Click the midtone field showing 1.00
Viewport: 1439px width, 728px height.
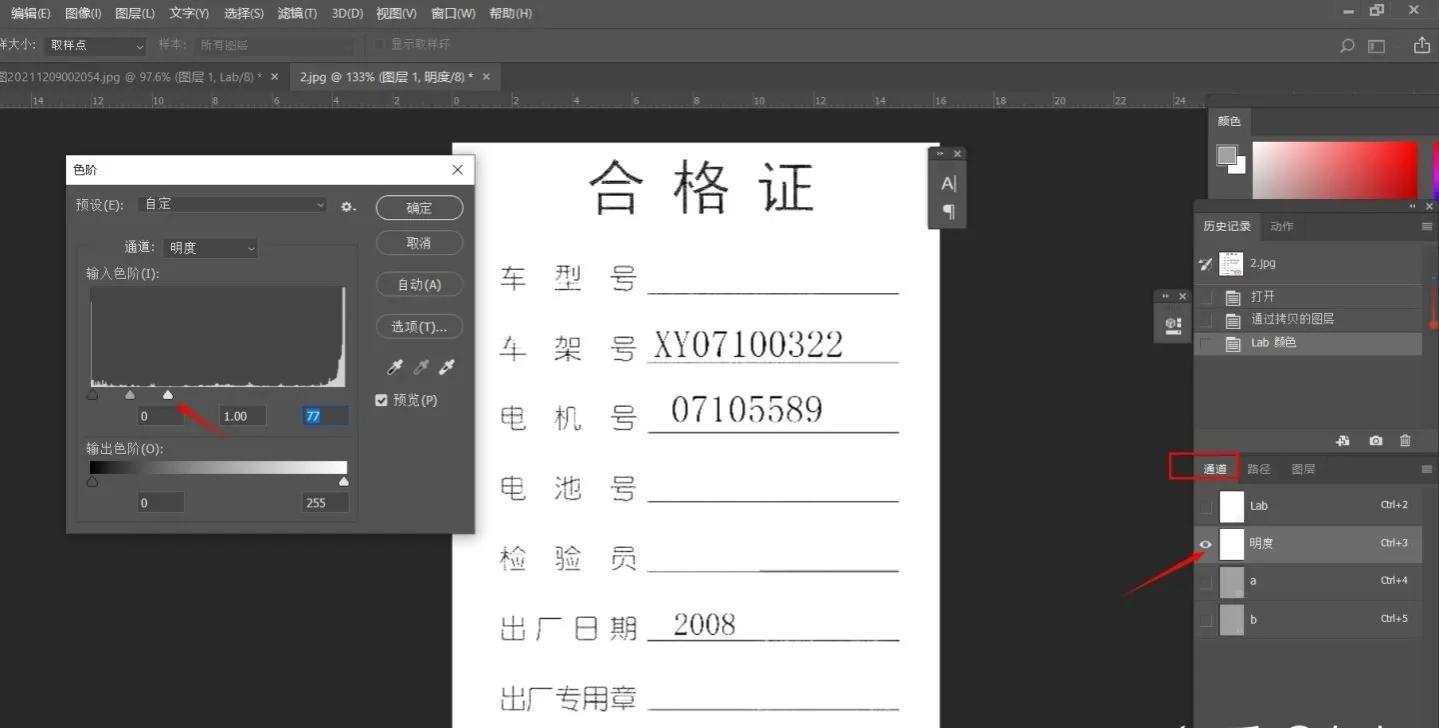[243, 416]
